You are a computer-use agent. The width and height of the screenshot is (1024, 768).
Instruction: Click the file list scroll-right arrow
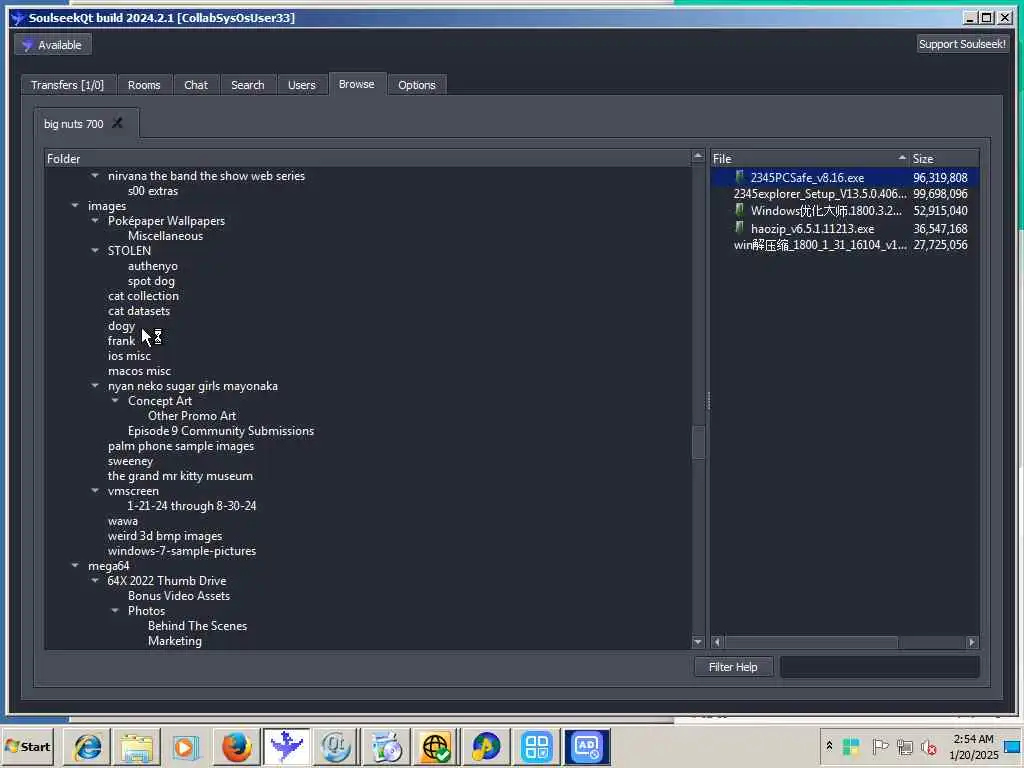pos(972,642)
